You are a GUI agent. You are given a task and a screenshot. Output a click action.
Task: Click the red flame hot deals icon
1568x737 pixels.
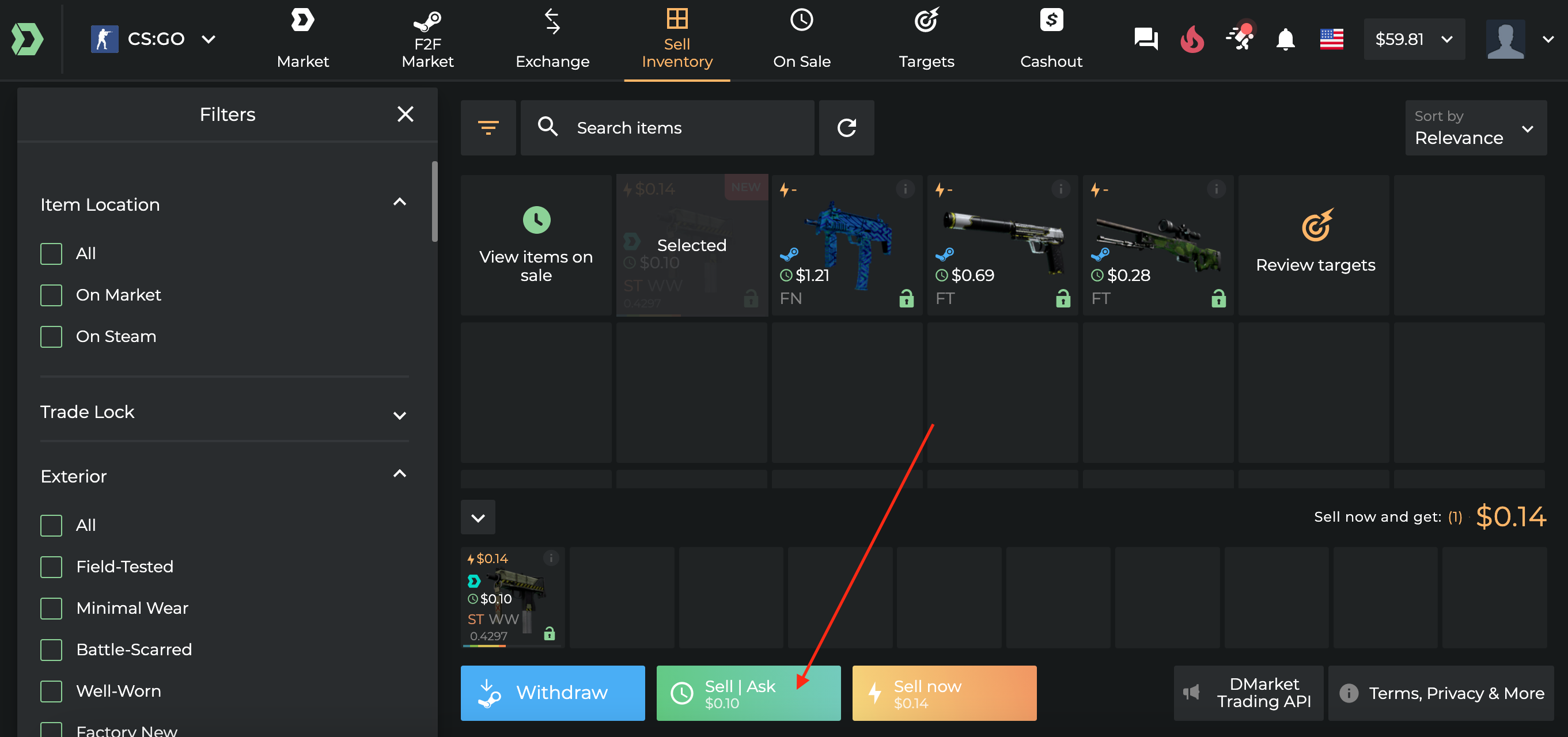(1192, 40)
